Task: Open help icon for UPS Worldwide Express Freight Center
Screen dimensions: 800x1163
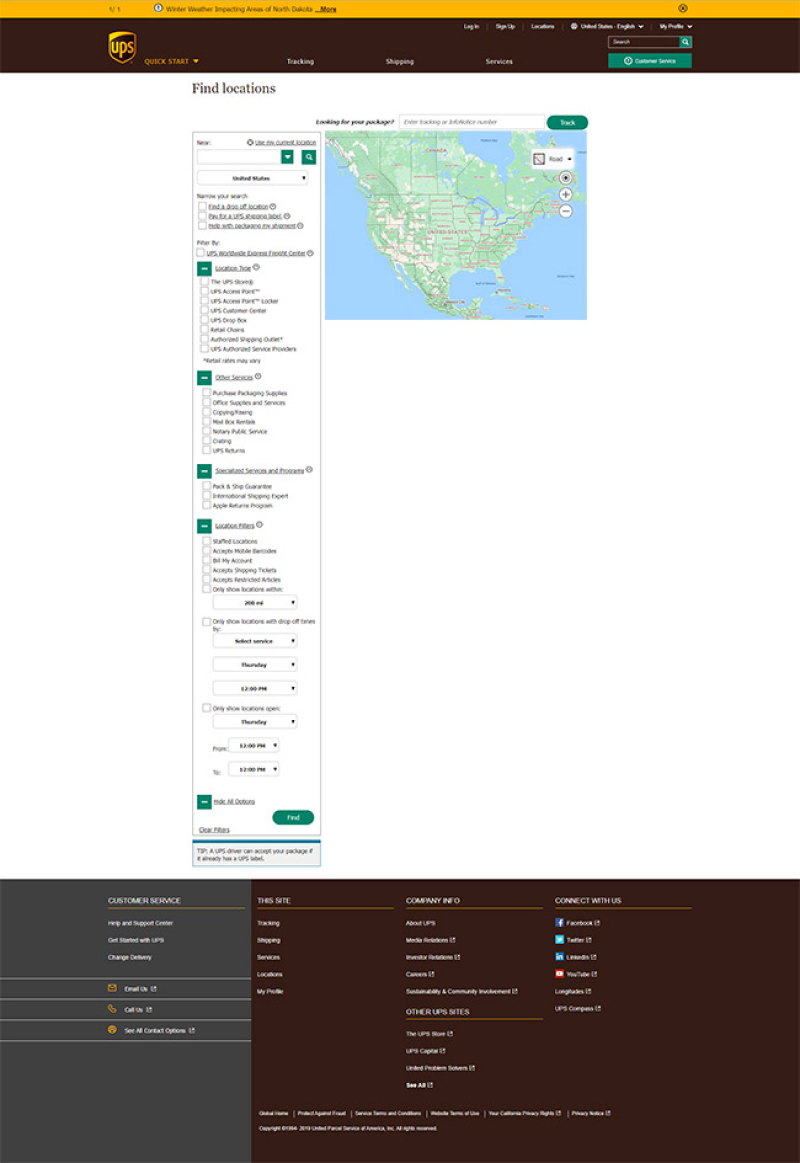Action: tap(310, 253)
